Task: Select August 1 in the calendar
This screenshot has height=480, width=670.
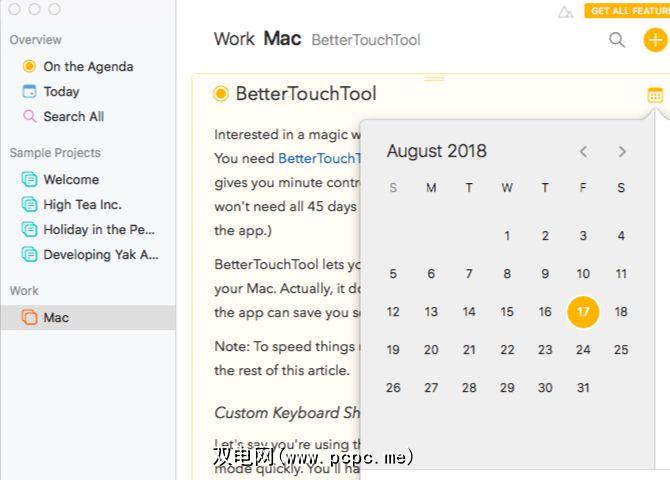Action: coord(507,236)
